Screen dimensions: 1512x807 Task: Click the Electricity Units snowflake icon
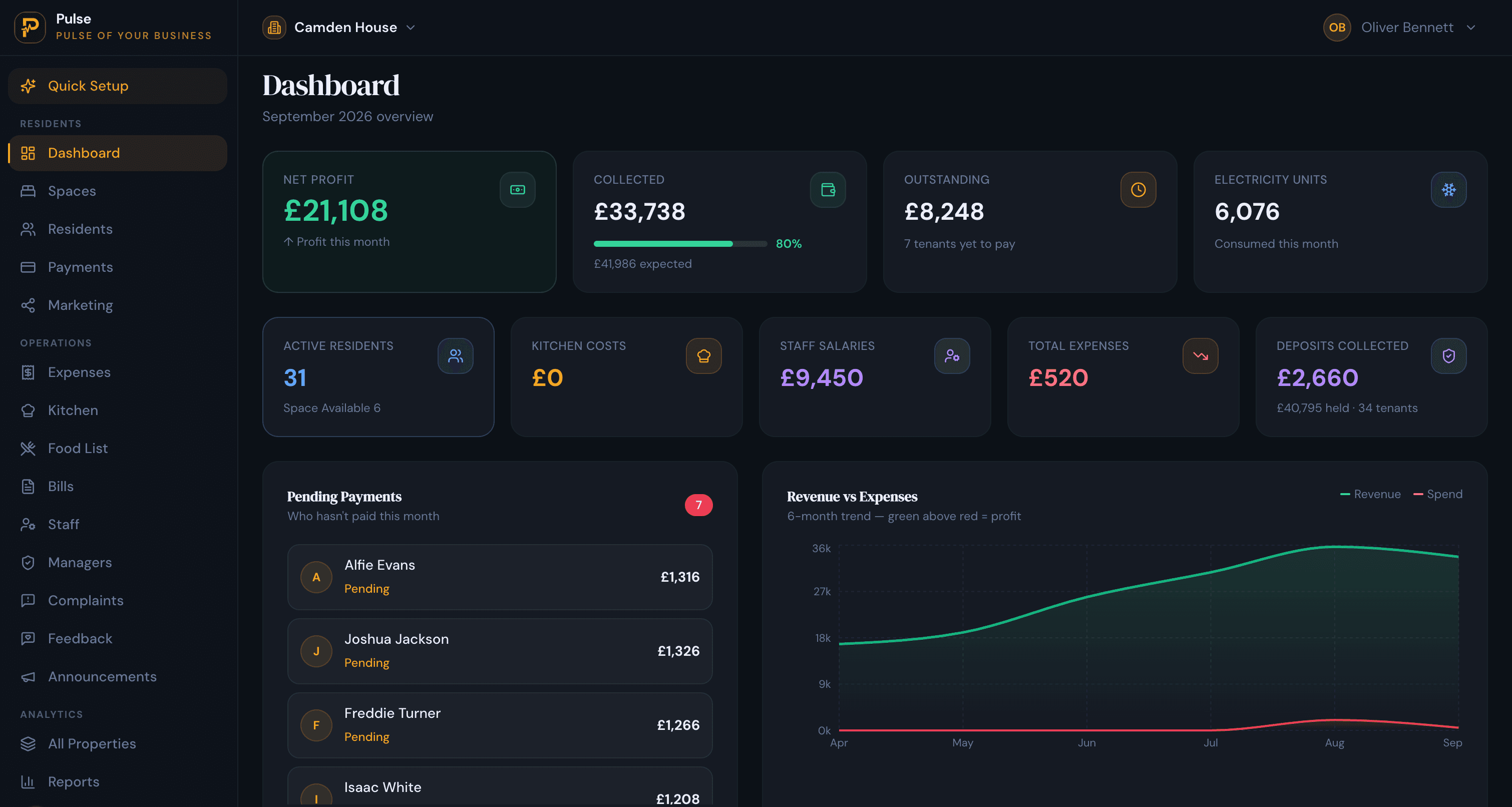coord(1448,190)
